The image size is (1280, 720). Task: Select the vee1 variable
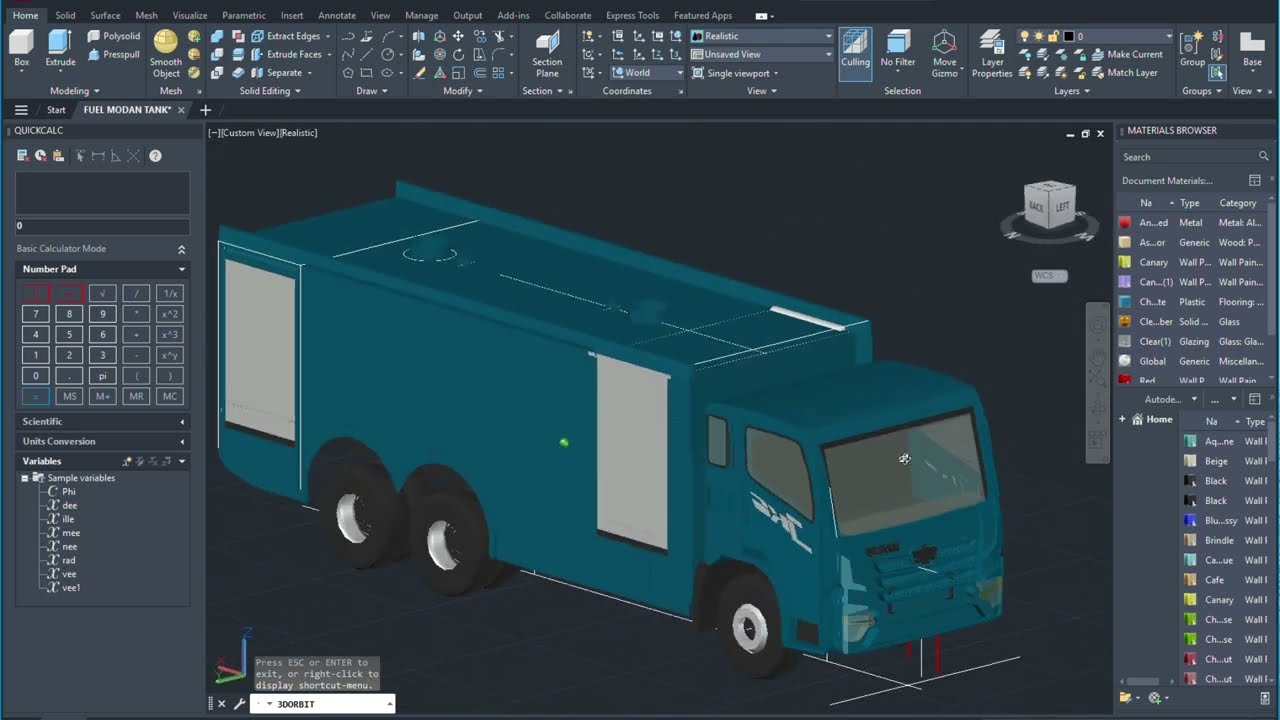point(70,588)
